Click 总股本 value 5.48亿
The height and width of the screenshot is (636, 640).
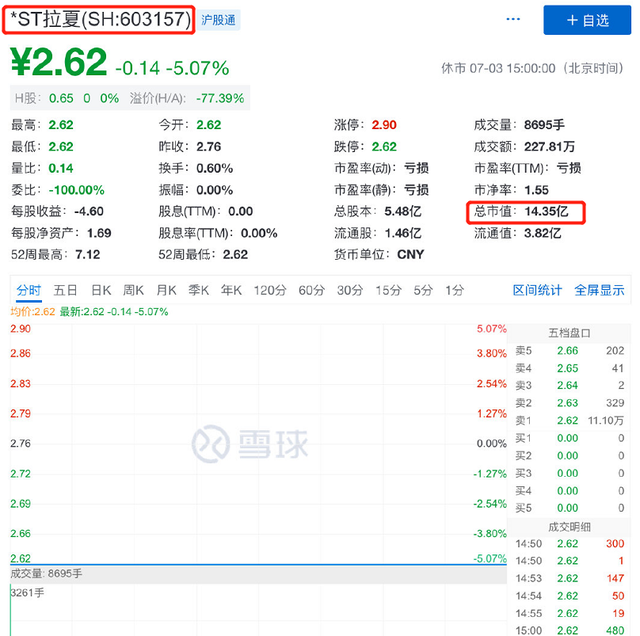coord(402,211)
